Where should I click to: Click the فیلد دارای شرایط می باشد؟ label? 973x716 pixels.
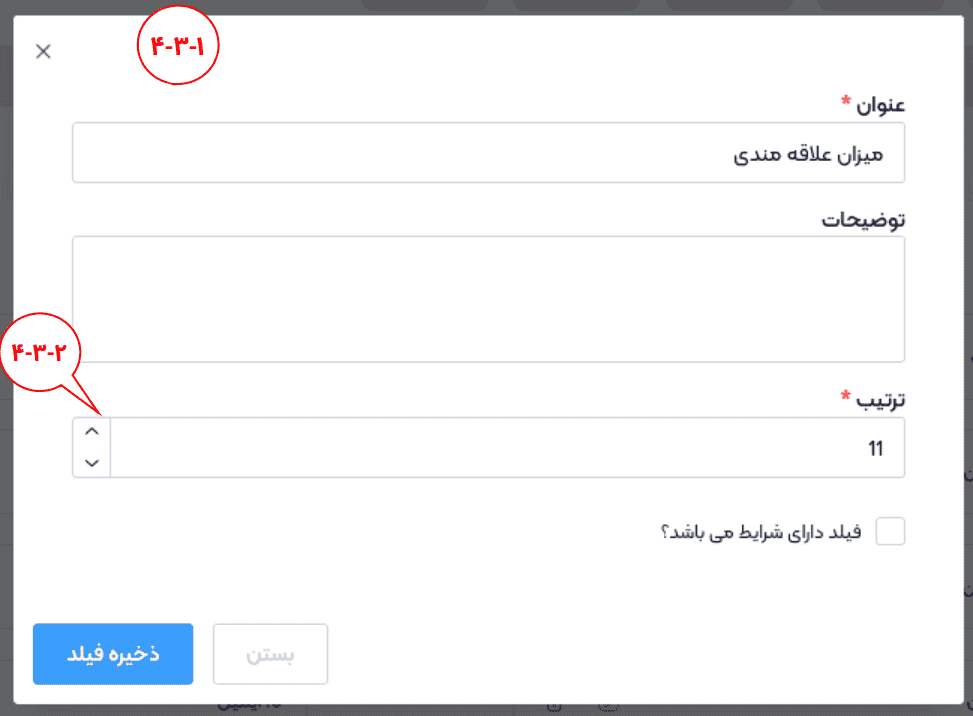pyautogui.click(x=760, y=532)
